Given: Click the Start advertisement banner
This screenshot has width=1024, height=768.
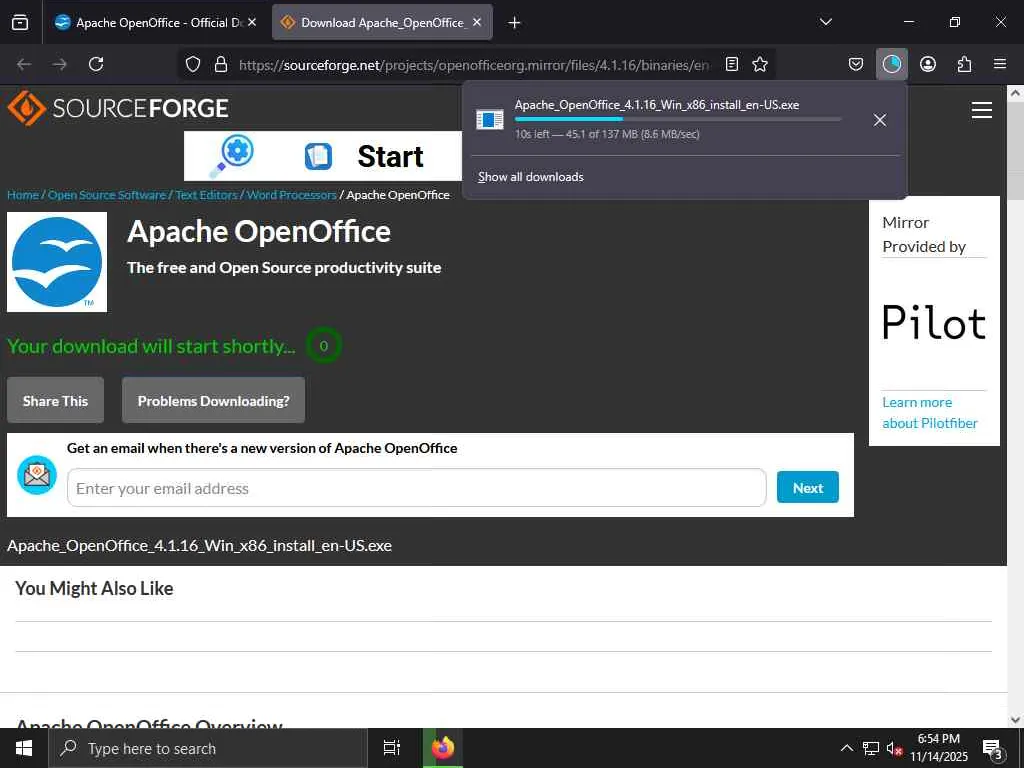Looking at the screenshot, I should click(323, 156).
